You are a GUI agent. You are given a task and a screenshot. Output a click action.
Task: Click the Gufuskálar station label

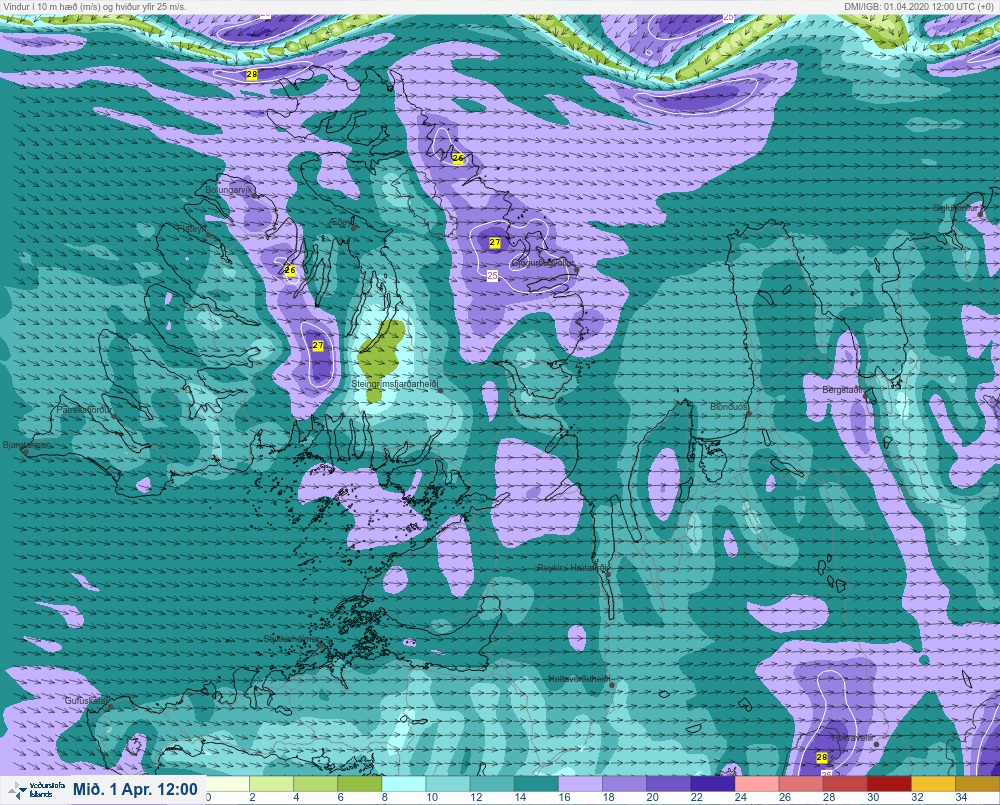pos(86,700)
